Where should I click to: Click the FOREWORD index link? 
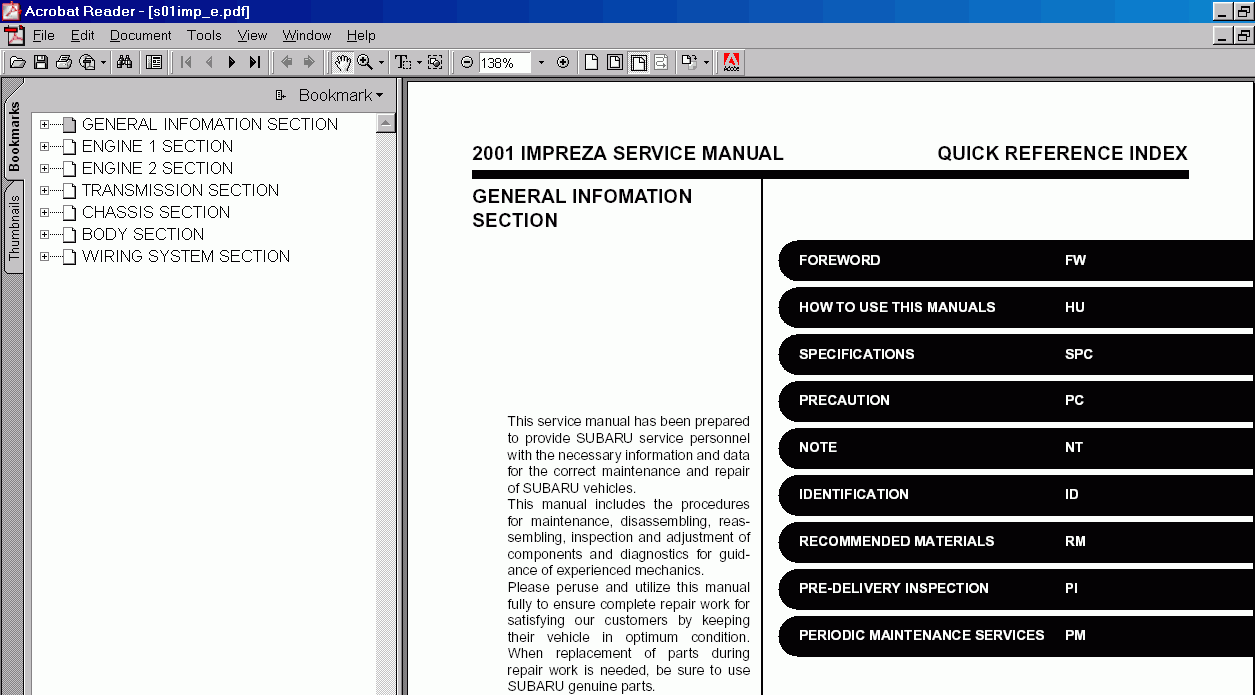tap(1016, 260)
